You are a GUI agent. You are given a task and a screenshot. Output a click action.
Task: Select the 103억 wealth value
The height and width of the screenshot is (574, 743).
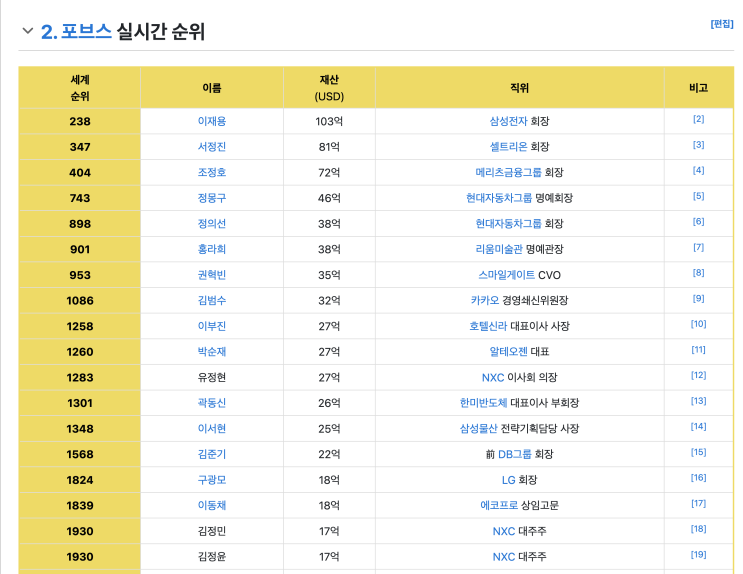(329, 121)
